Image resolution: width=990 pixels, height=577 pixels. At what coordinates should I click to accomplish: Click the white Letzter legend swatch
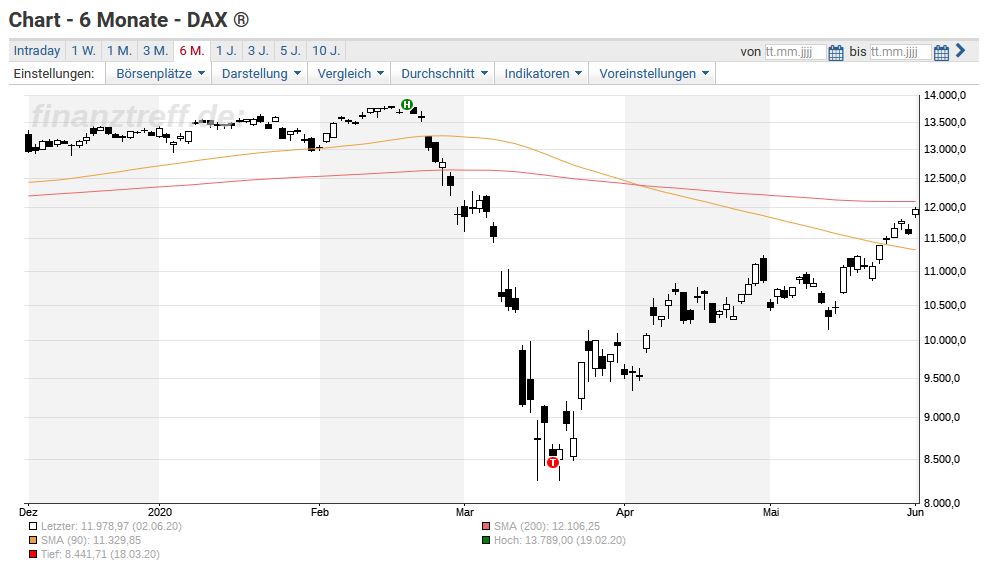33,526
